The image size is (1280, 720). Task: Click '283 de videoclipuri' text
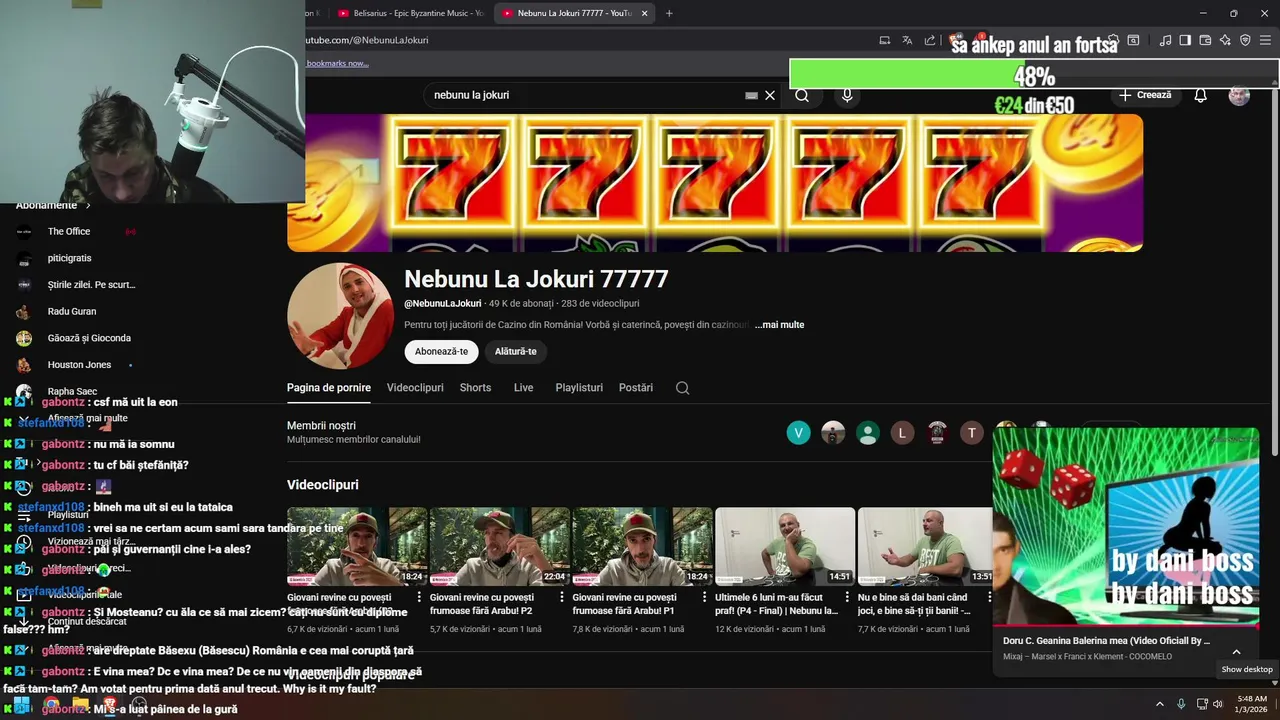tap(600, 303)
